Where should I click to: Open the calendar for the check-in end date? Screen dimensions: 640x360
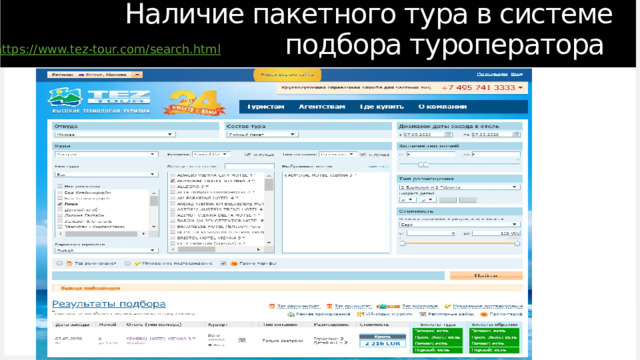516,134
